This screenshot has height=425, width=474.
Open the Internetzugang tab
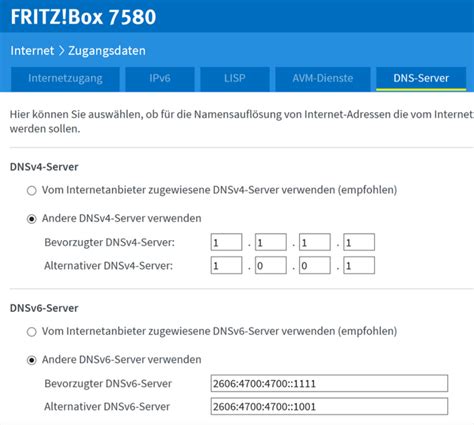click(65, 79)
